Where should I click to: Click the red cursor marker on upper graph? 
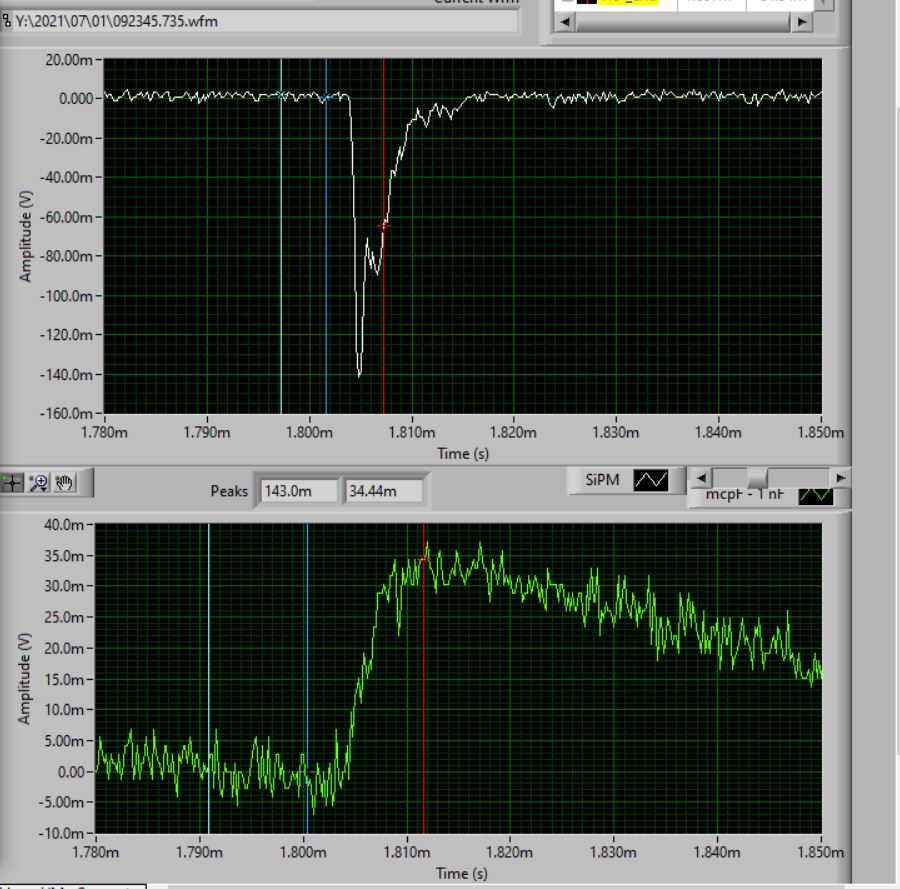tap(383, 226)
